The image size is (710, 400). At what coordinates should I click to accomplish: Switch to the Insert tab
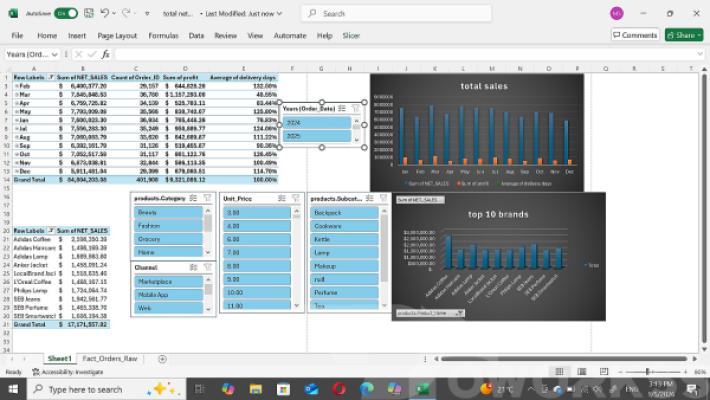click(77, 35)
